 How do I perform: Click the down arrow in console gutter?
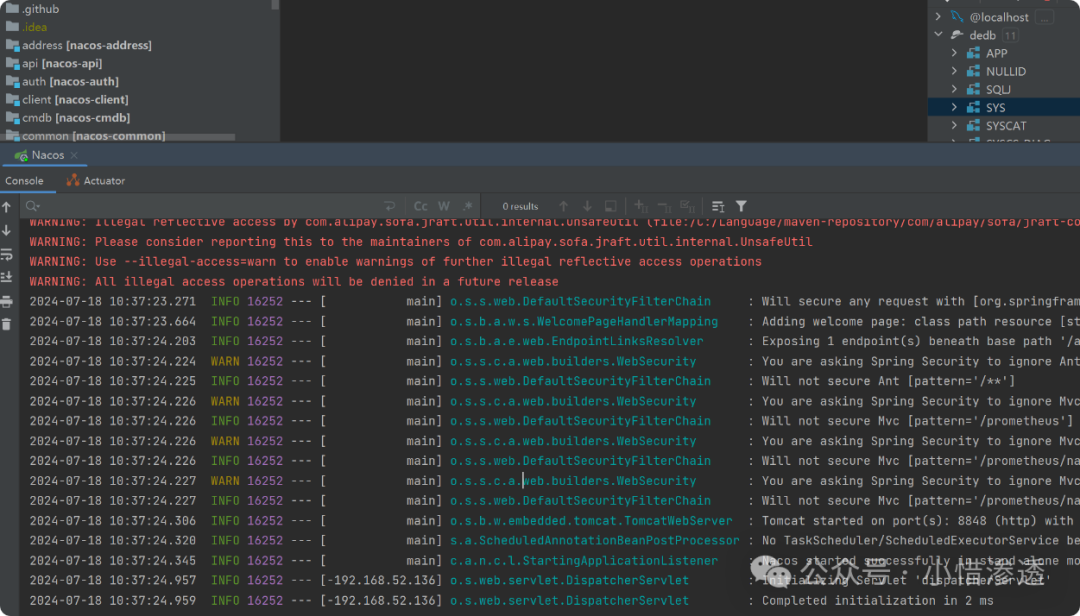tap(7, 231)
